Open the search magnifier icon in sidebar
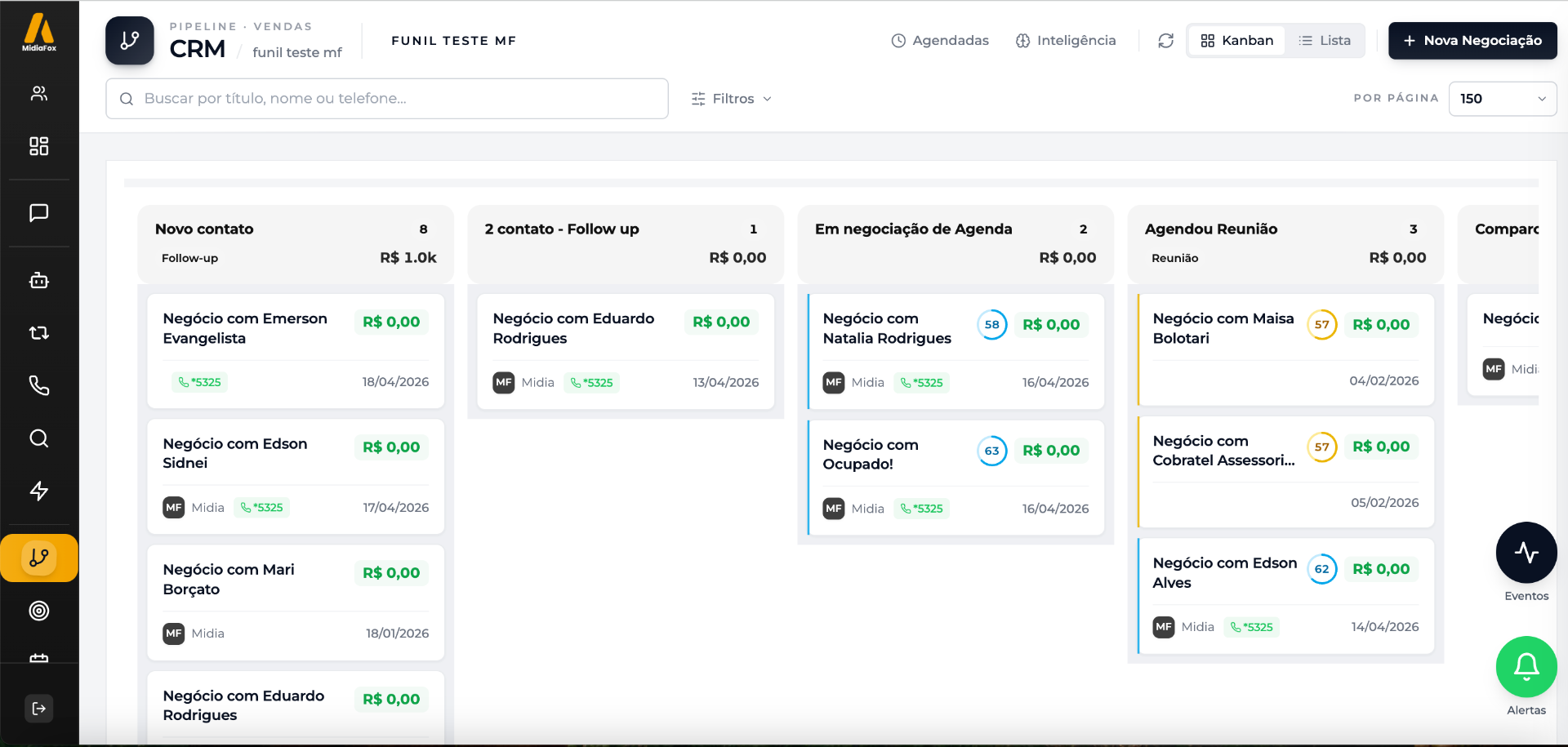Image resolution: width=1568 pixels, height=747 pixels. tap(39, 438)
